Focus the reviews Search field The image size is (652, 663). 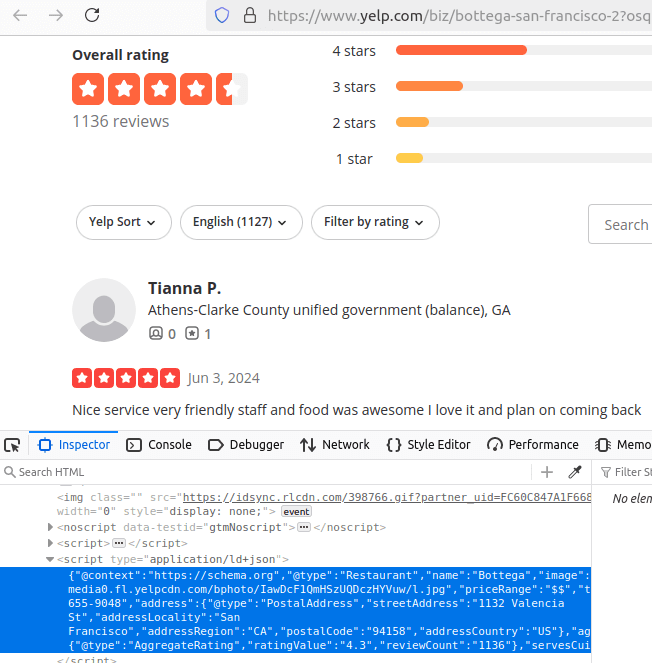point(620,224)
